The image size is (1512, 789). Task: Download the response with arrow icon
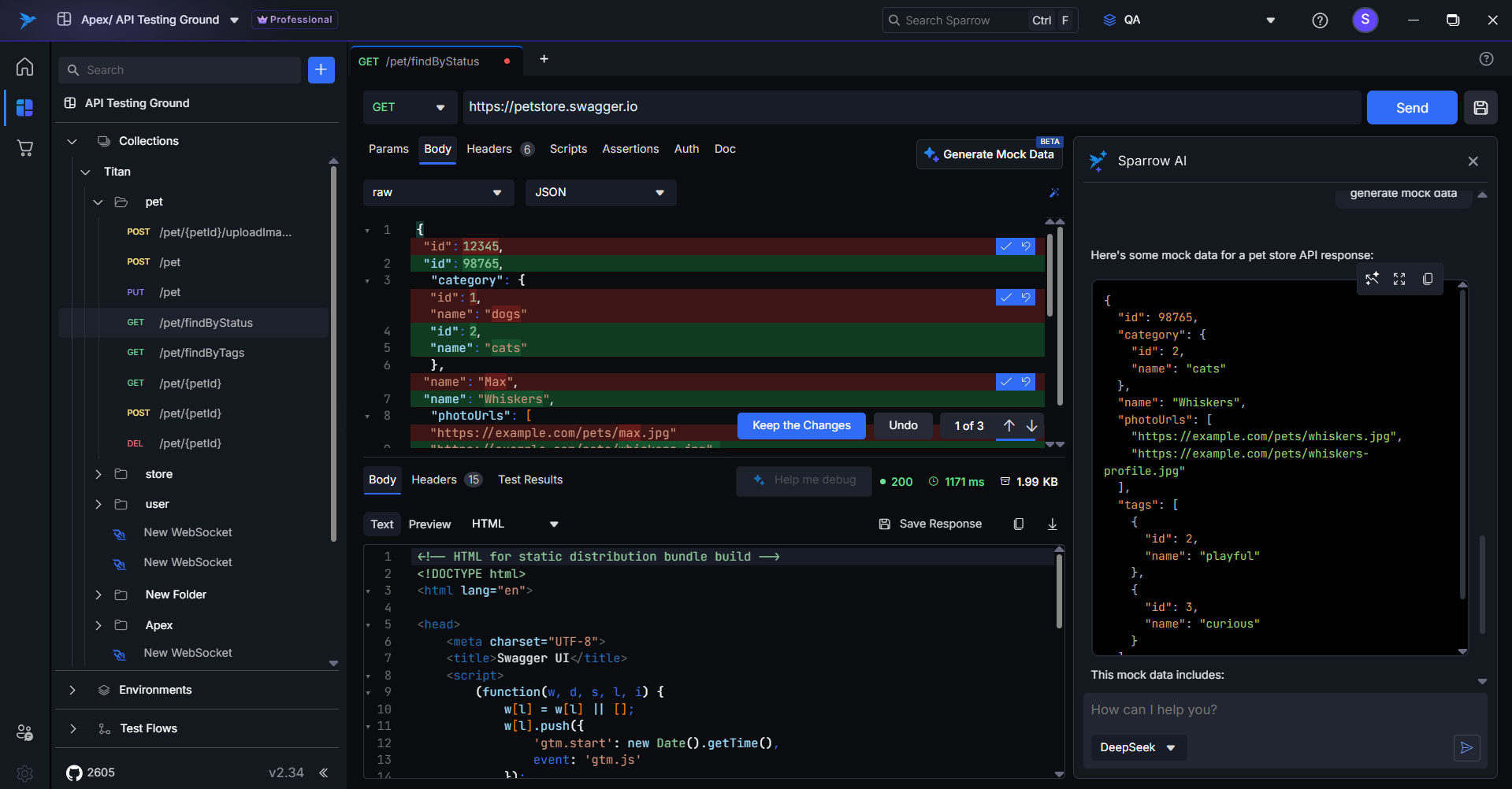coord(1052,524)
